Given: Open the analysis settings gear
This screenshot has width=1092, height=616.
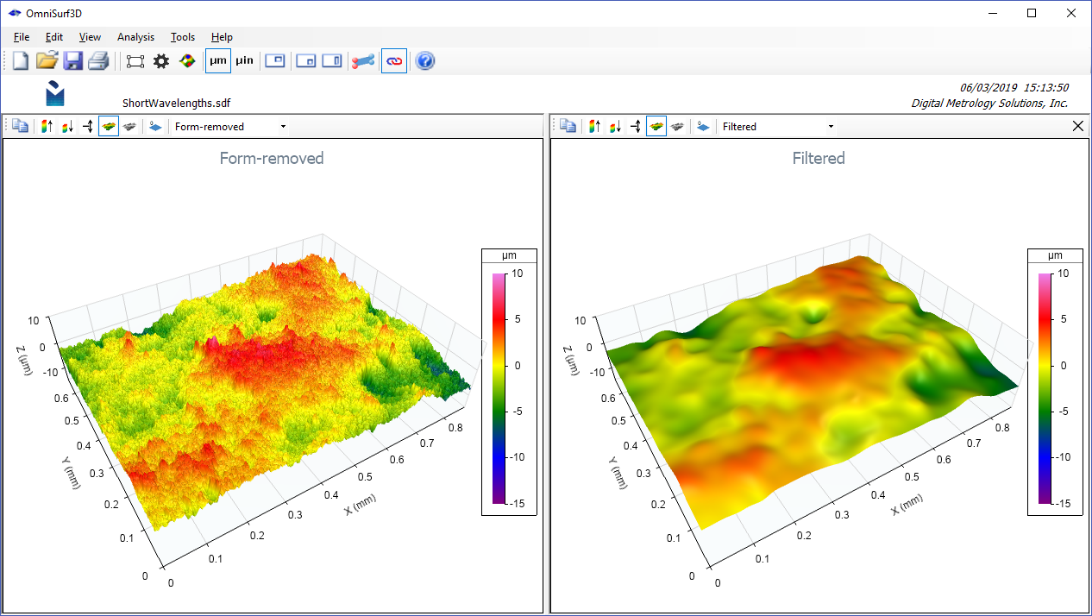Looking at the screenshot, I should coord(160,60).
